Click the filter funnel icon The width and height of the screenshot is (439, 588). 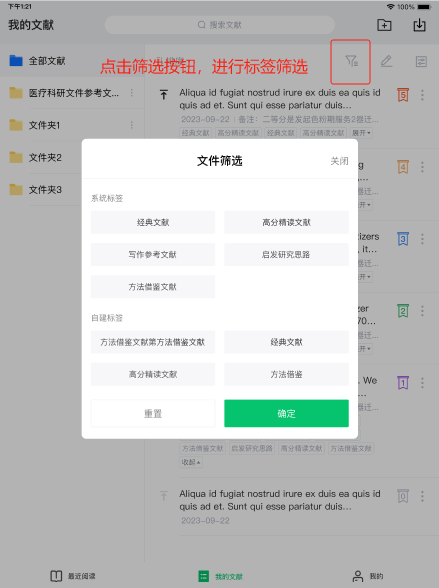pos(352,61)
